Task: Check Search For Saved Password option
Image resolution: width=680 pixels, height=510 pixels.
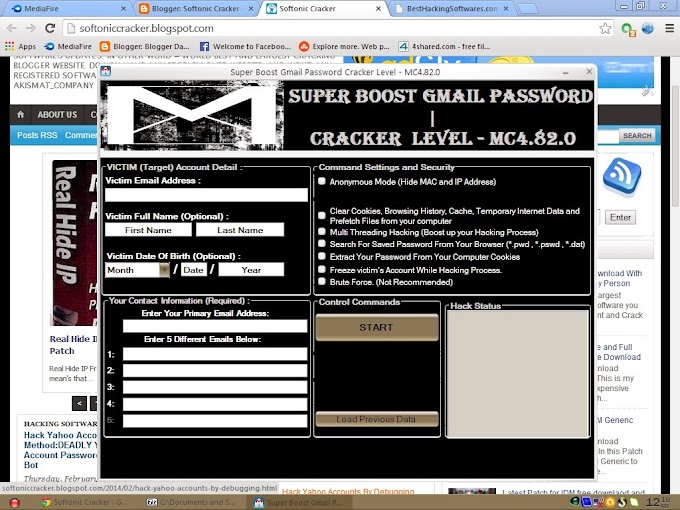Action: 322,244
